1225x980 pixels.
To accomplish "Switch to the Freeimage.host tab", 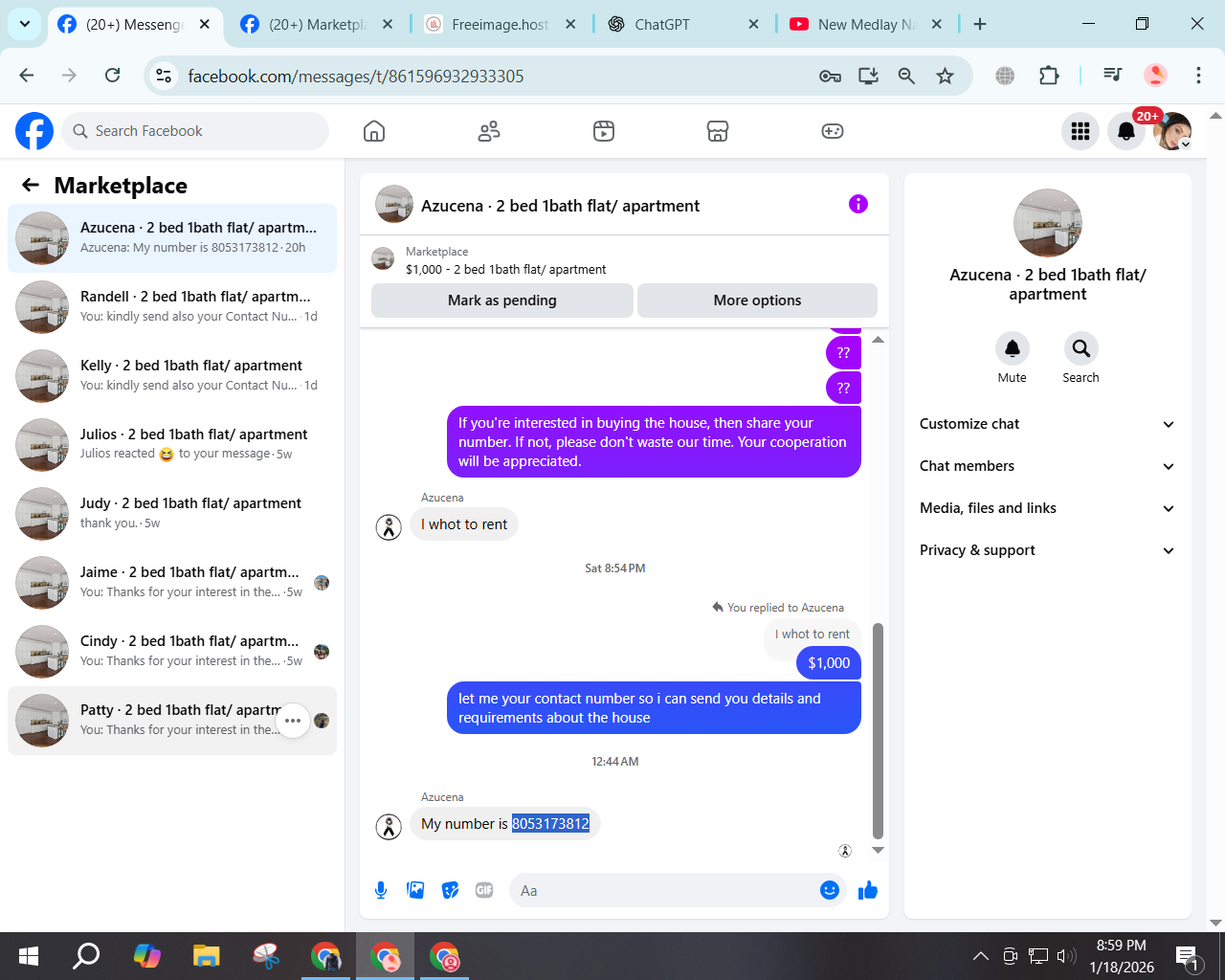I will (x=500, y=24).
